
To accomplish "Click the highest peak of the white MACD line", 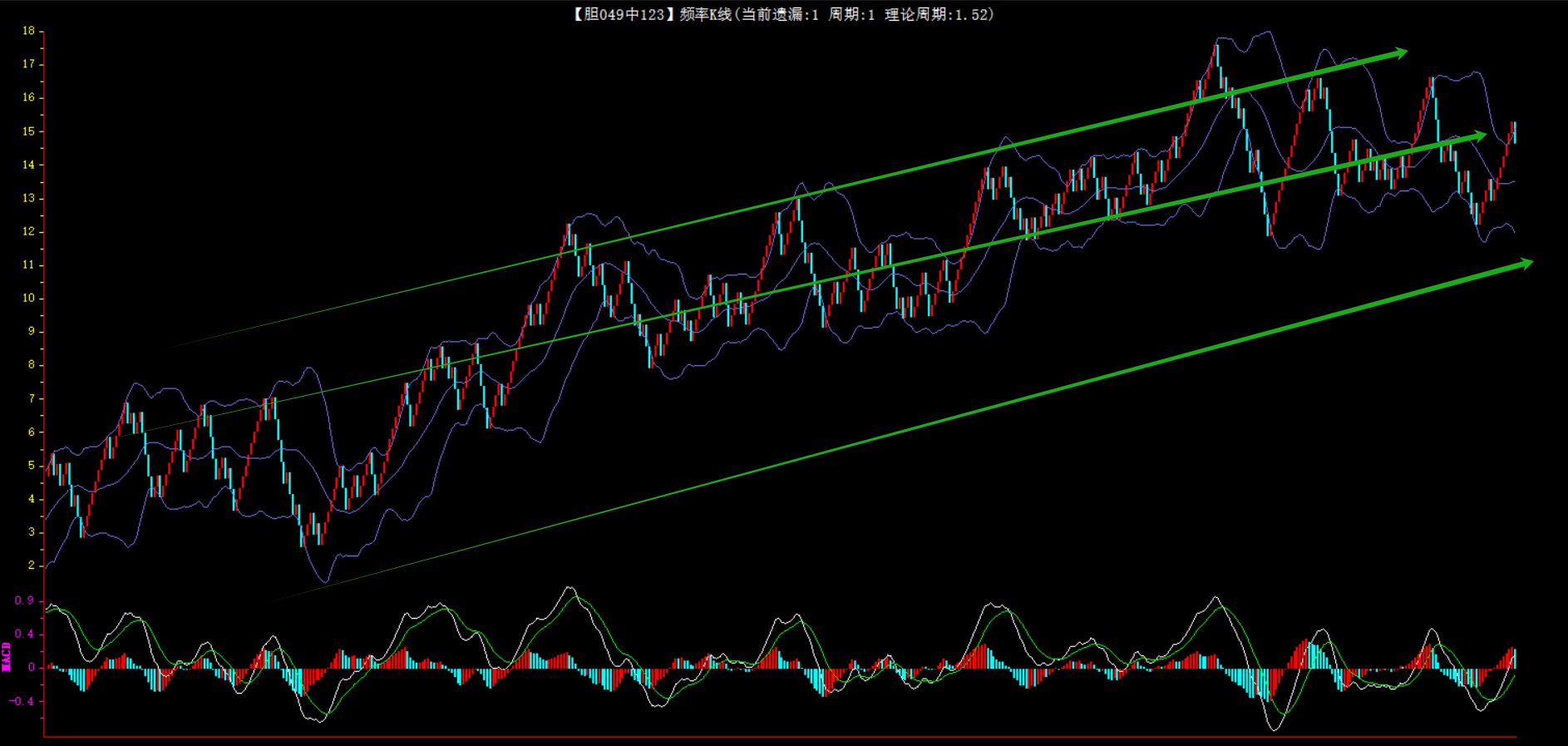I will pyautogui.click(x=570, y=588).
